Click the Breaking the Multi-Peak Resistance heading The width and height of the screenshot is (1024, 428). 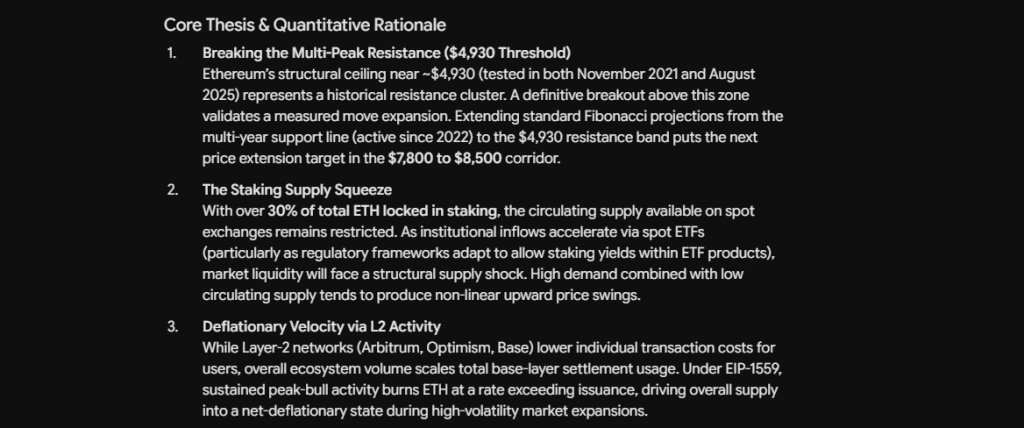point(387,53)
